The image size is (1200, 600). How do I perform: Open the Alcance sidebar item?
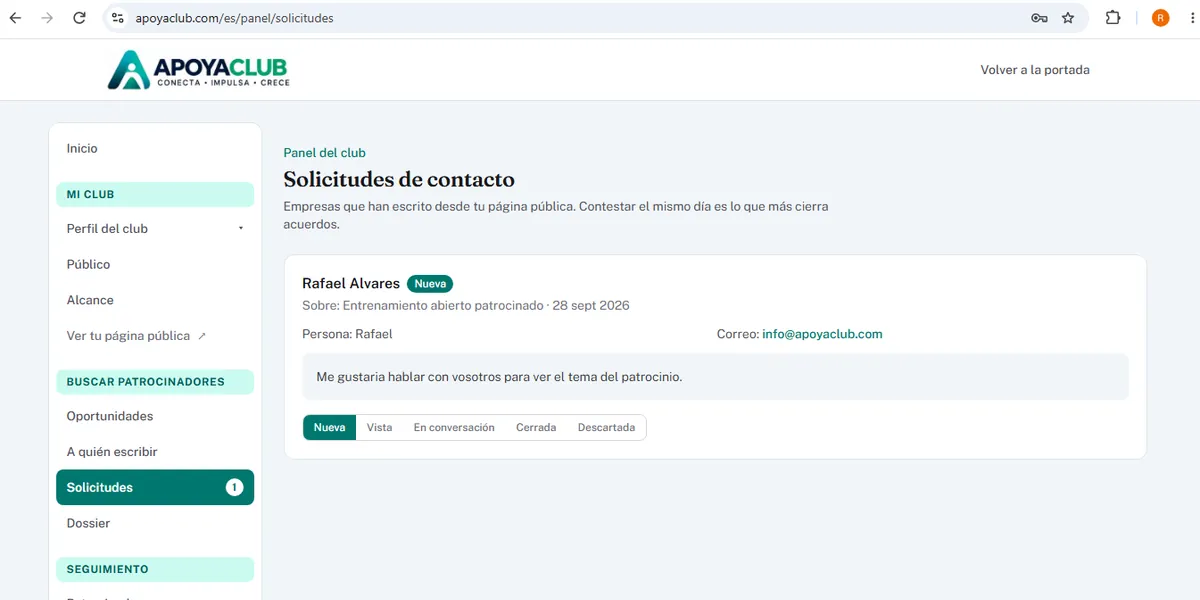click(155, 300)
